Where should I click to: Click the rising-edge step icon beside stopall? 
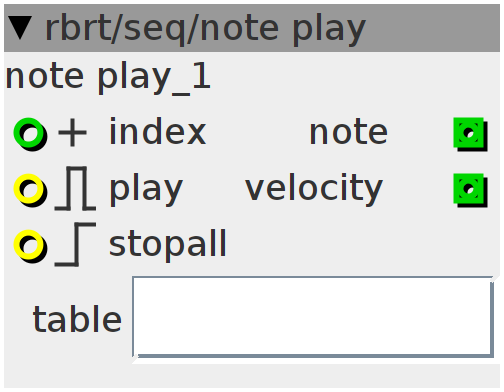75,245
